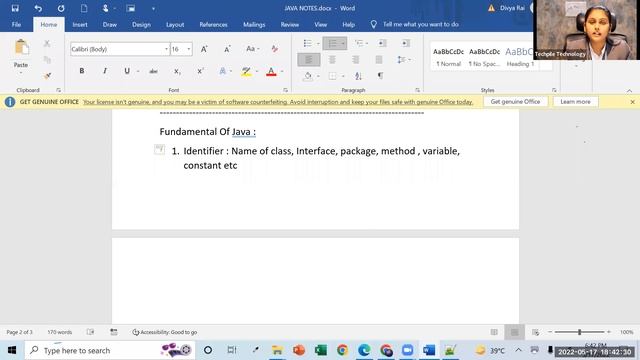
Task: Open Microsoft Edge from the taskbar
Action: [x=364, y=350]
